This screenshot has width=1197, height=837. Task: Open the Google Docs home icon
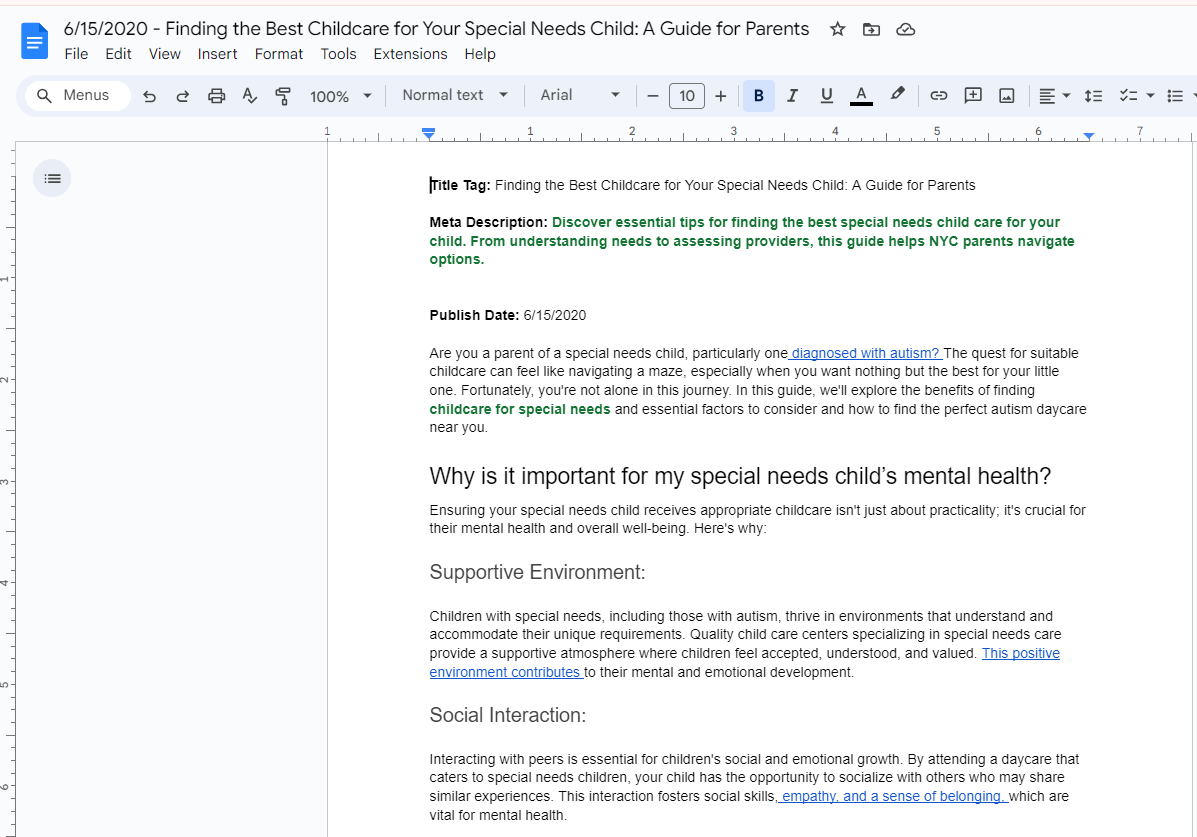point(34,41)
